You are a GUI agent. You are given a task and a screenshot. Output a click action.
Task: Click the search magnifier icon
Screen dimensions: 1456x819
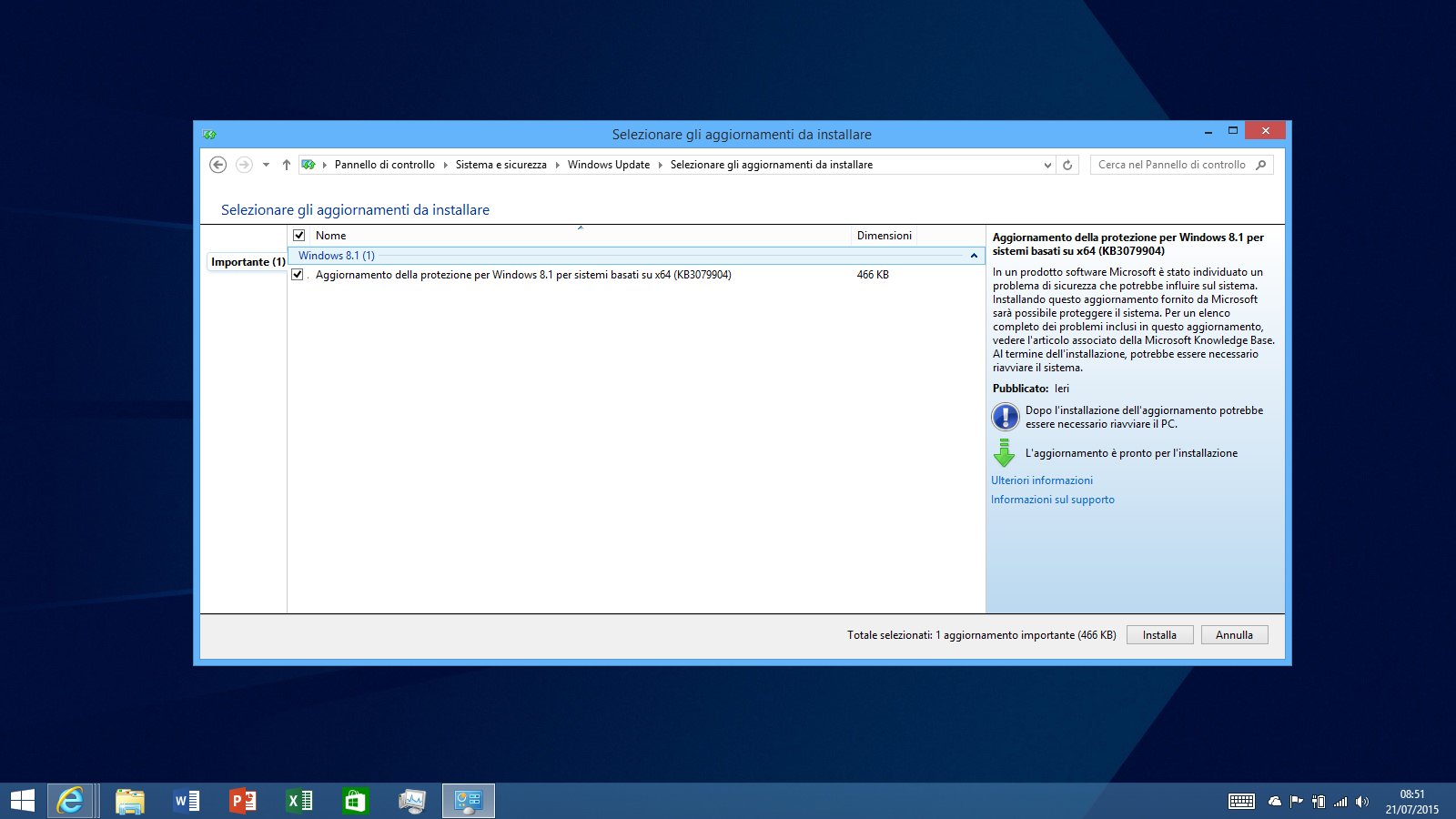click(1261, 165)
